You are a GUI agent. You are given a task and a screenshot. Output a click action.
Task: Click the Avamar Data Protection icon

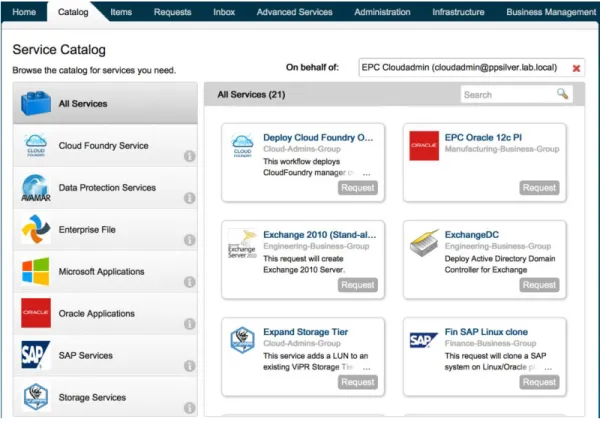click(36, 188)
